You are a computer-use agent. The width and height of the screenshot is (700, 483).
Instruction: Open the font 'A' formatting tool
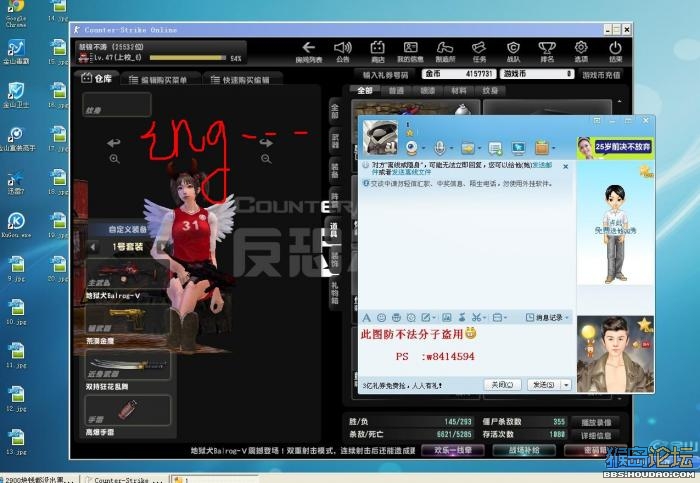(x=367, y=317)
